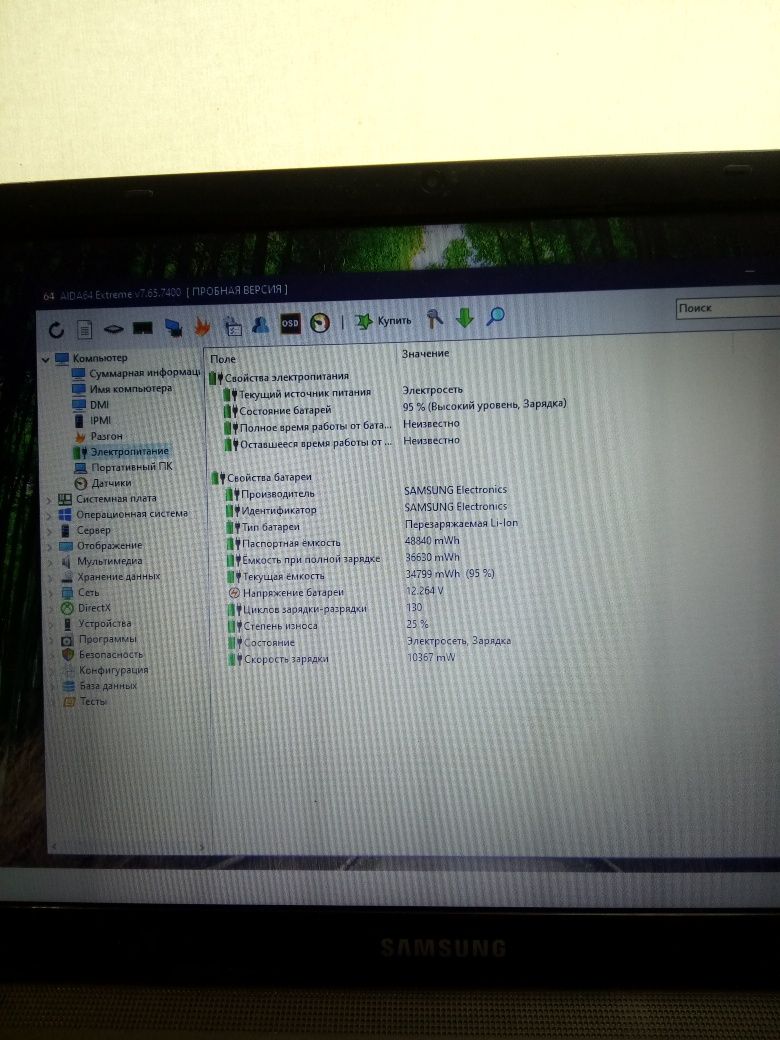Expand the Операционная система node
The width and height of the screenshot is (780, 1040).
tap(49, 515)
